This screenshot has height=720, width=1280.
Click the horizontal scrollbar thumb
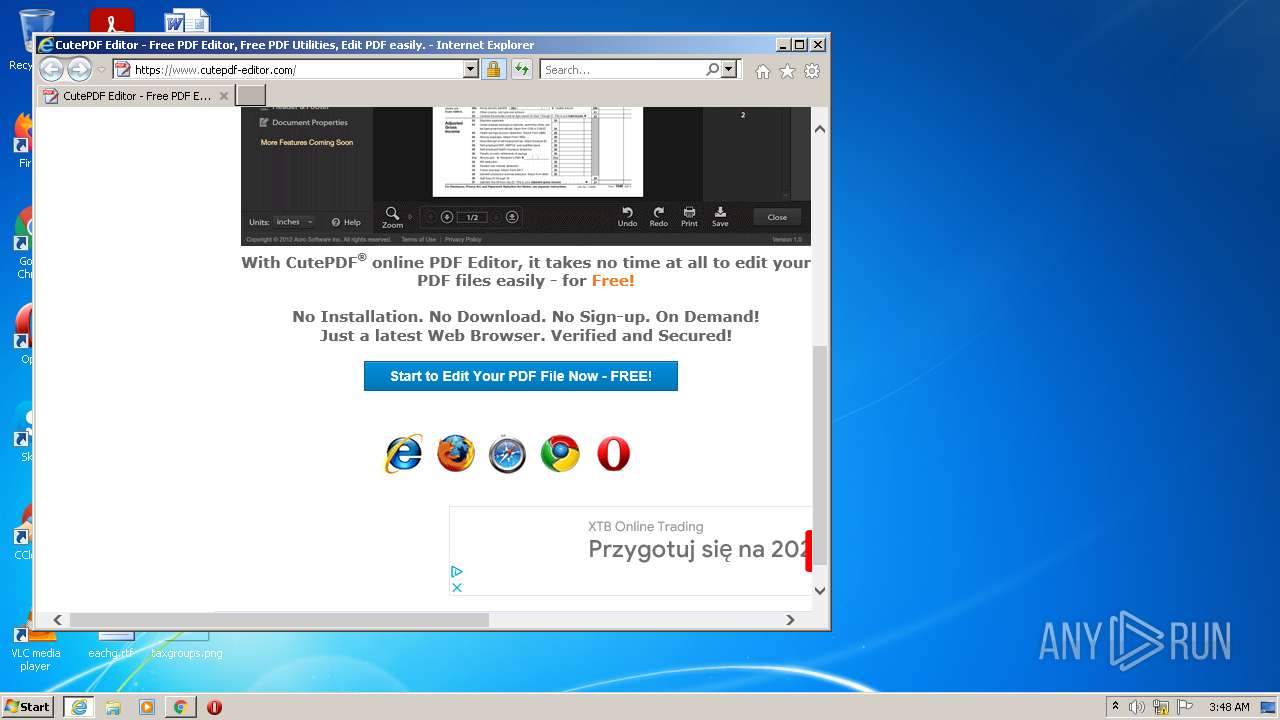pos(279,620)
